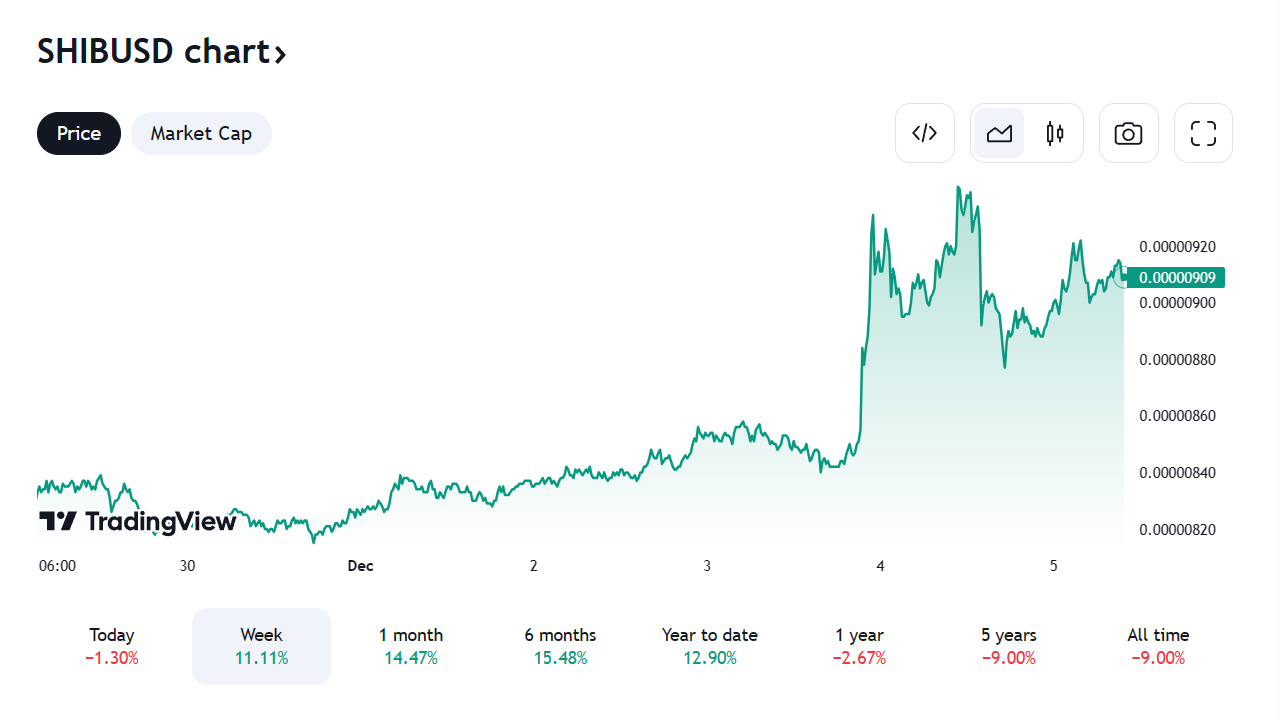Display the All time range
Viewport: 1280px width, 720px height.
(x=1158, y=646)
